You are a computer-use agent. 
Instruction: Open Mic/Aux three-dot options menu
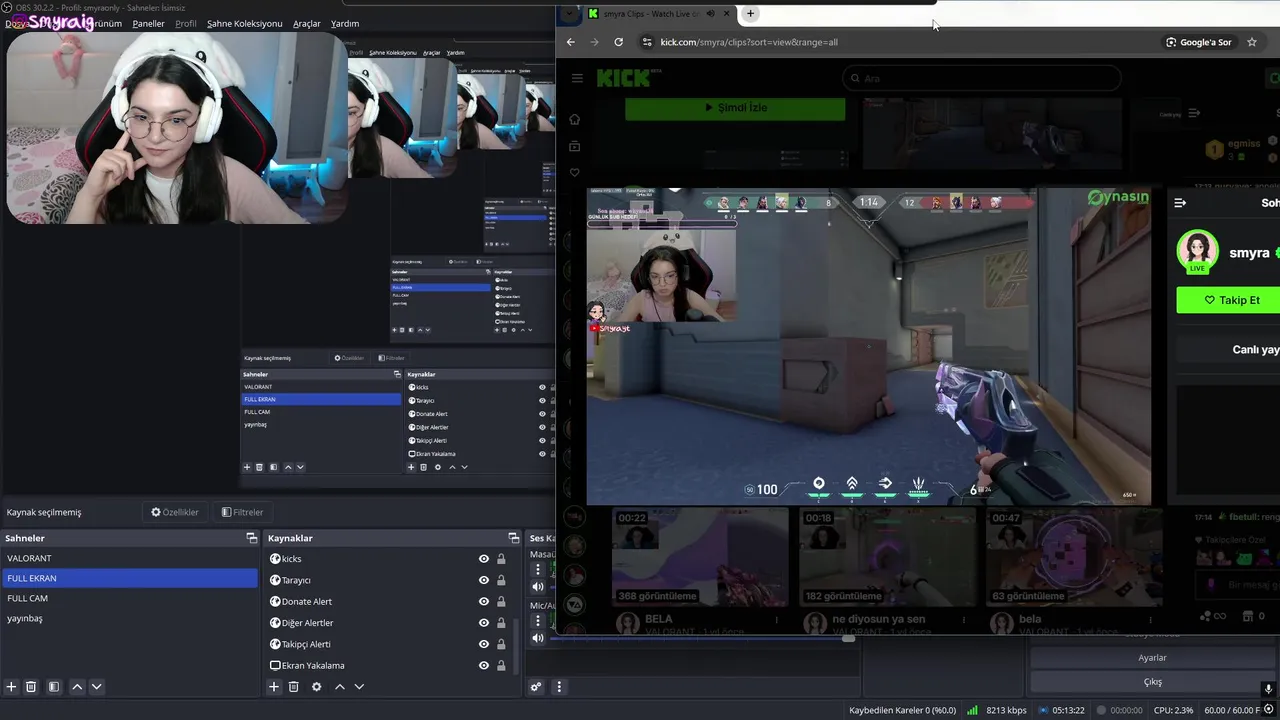538,621
